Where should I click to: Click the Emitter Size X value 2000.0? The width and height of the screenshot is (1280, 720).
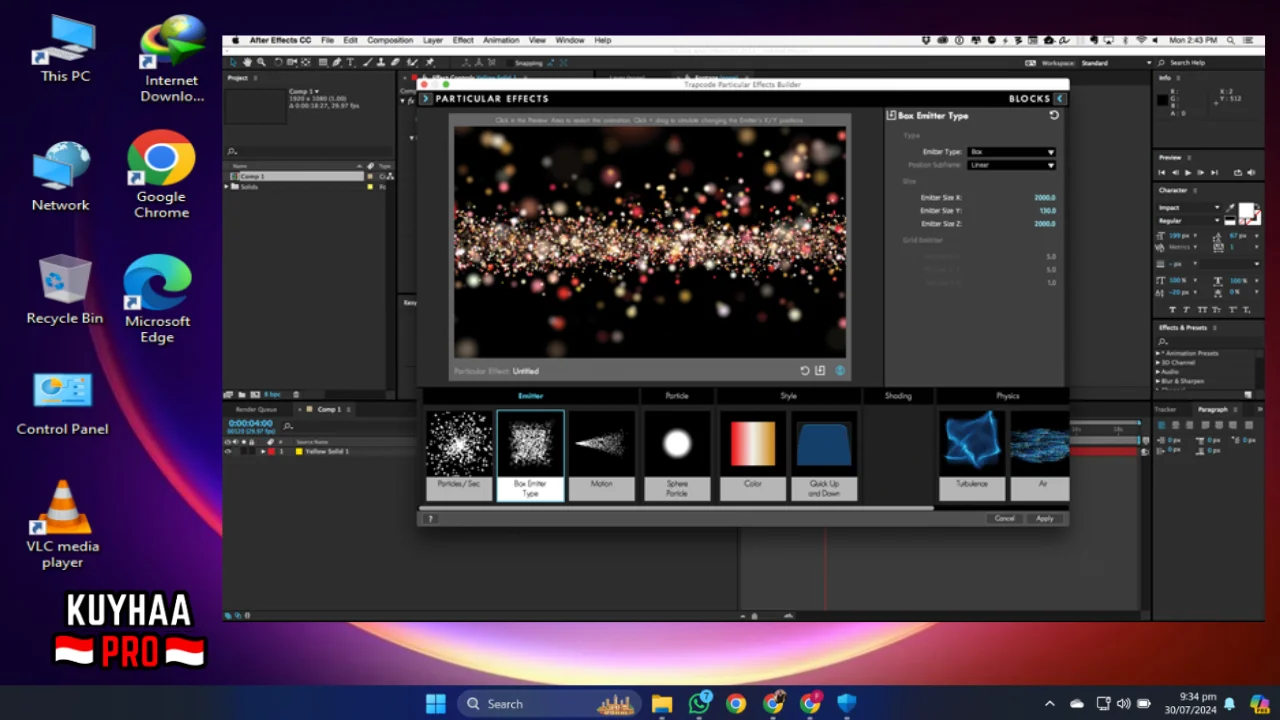1044,198
